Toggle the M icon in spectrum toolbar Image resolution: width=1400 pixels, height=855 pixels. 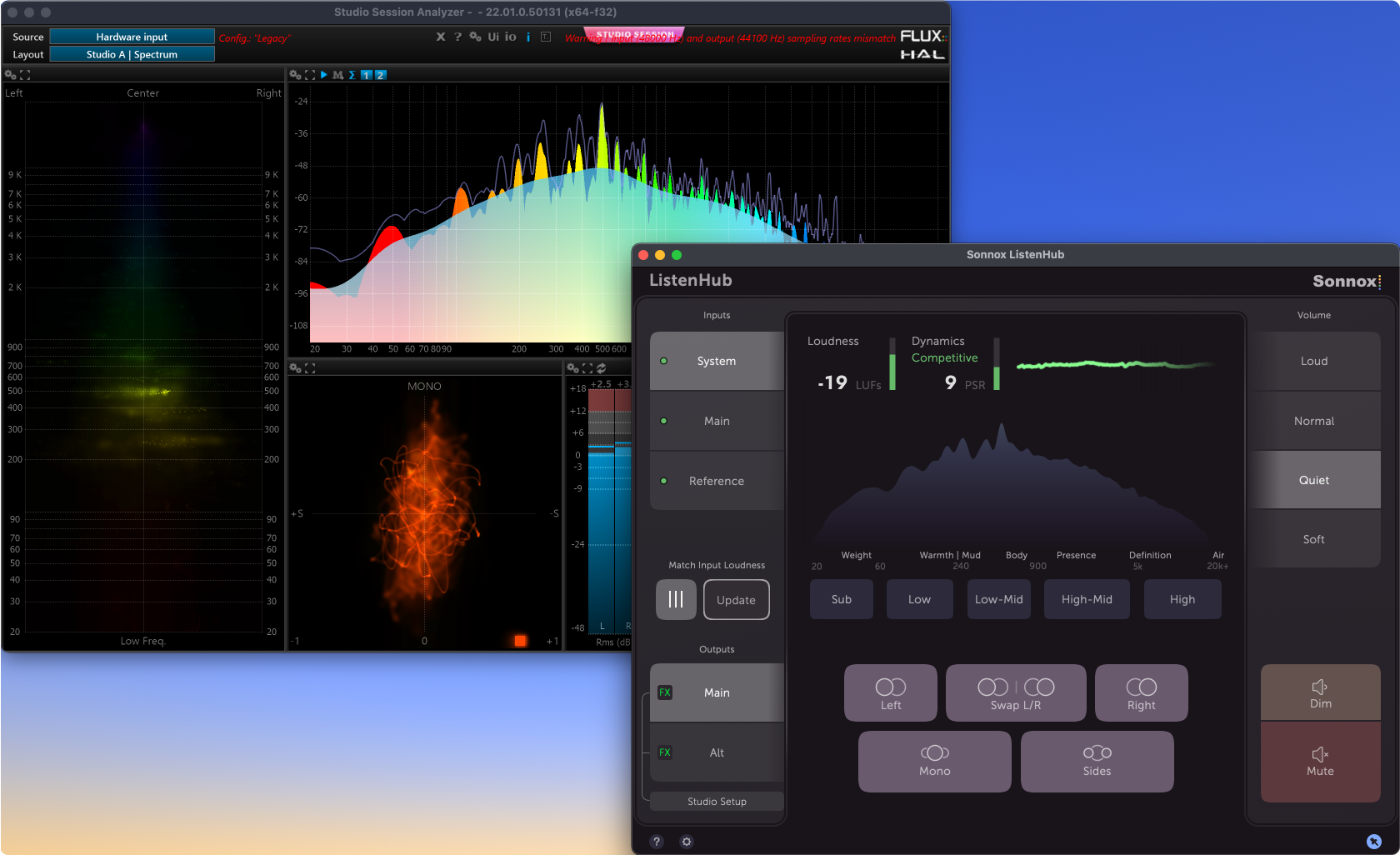[x=337, y=75]
